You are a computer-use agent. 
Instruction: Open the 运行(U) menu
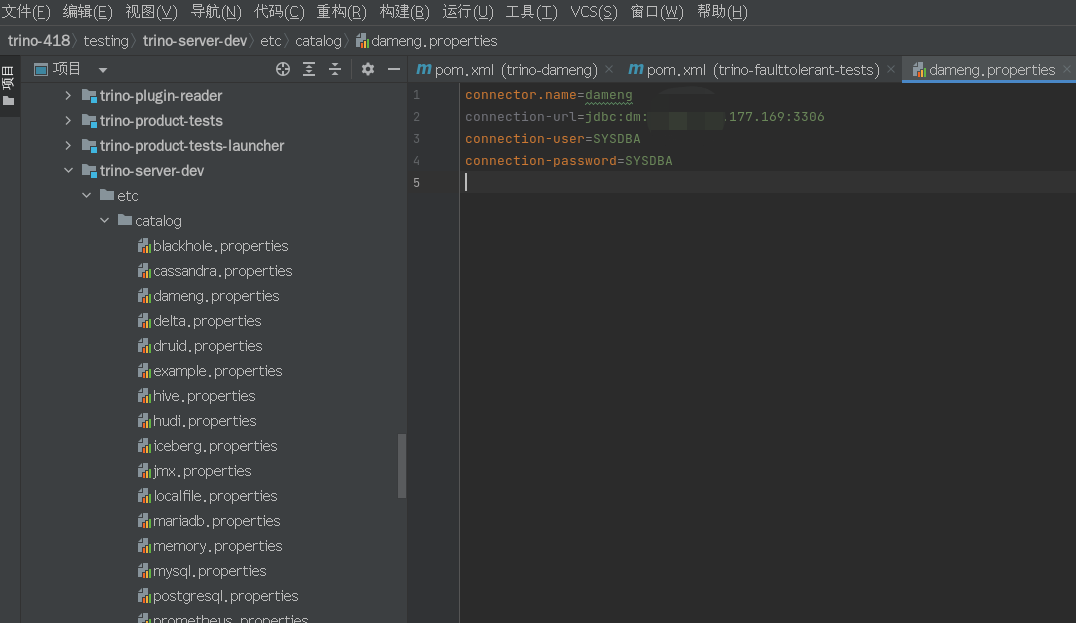coord(467,12)
